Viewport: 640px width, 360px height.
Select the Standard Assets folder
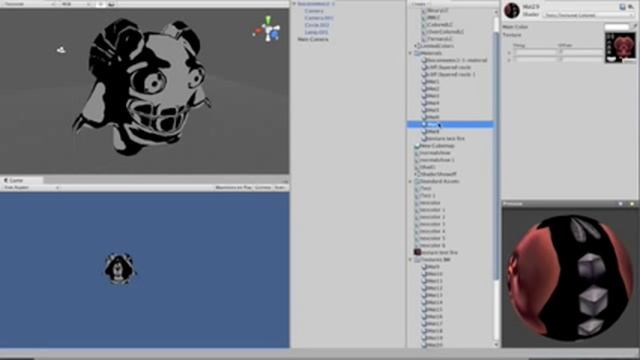click(x=437, y=181)
